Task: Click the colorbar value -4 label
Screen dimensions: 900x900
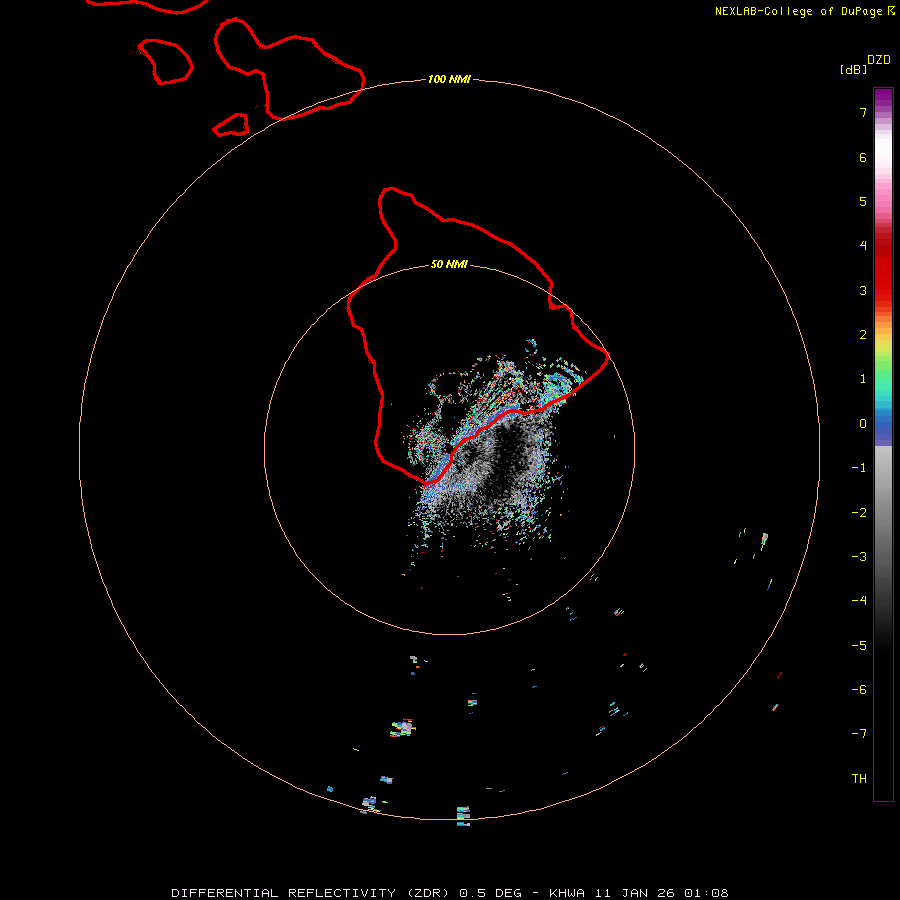Action: click(x=859, y=601)
